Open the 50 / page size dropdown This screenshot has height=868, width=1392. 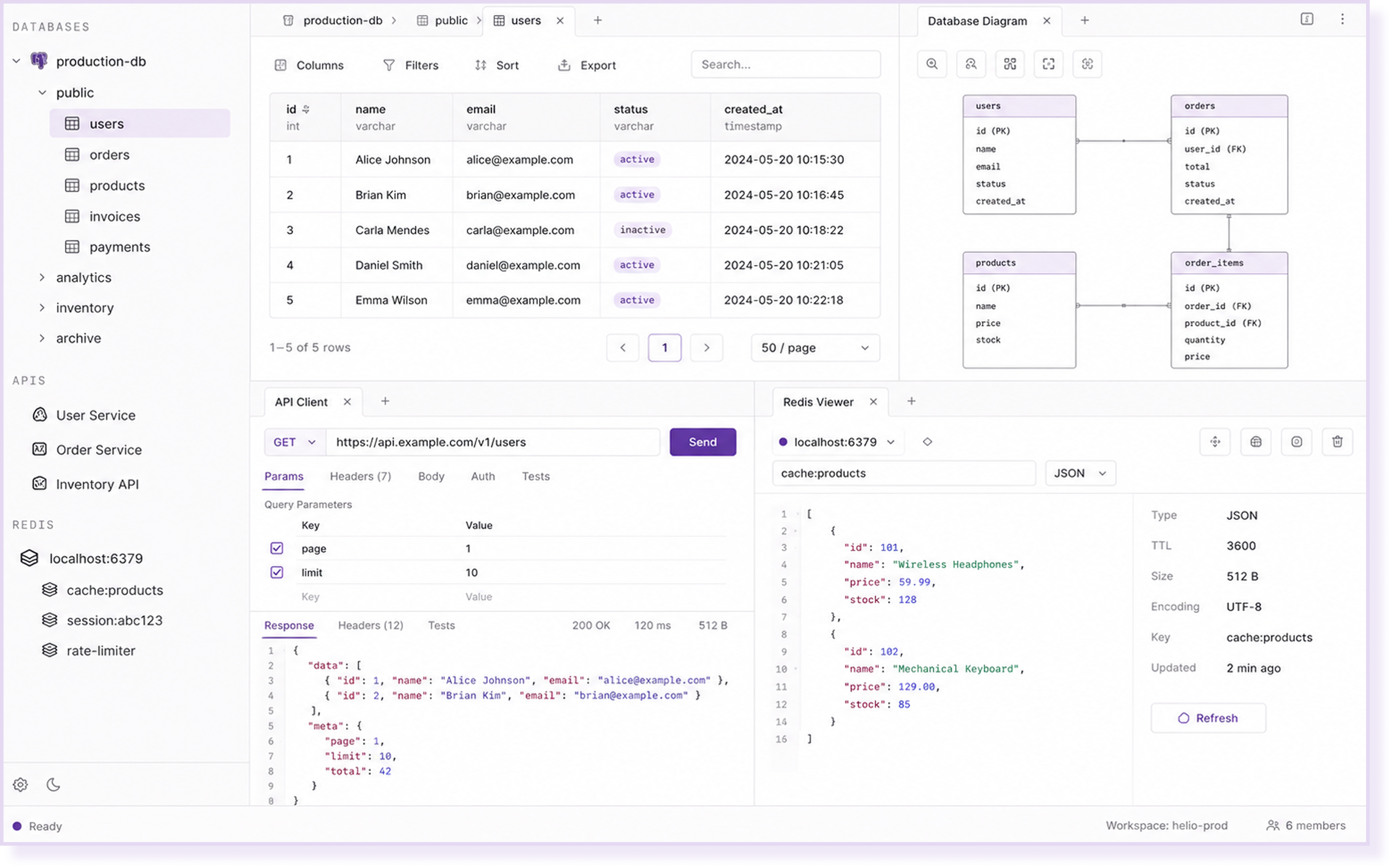pyautogui.click(x=815, y=348)
